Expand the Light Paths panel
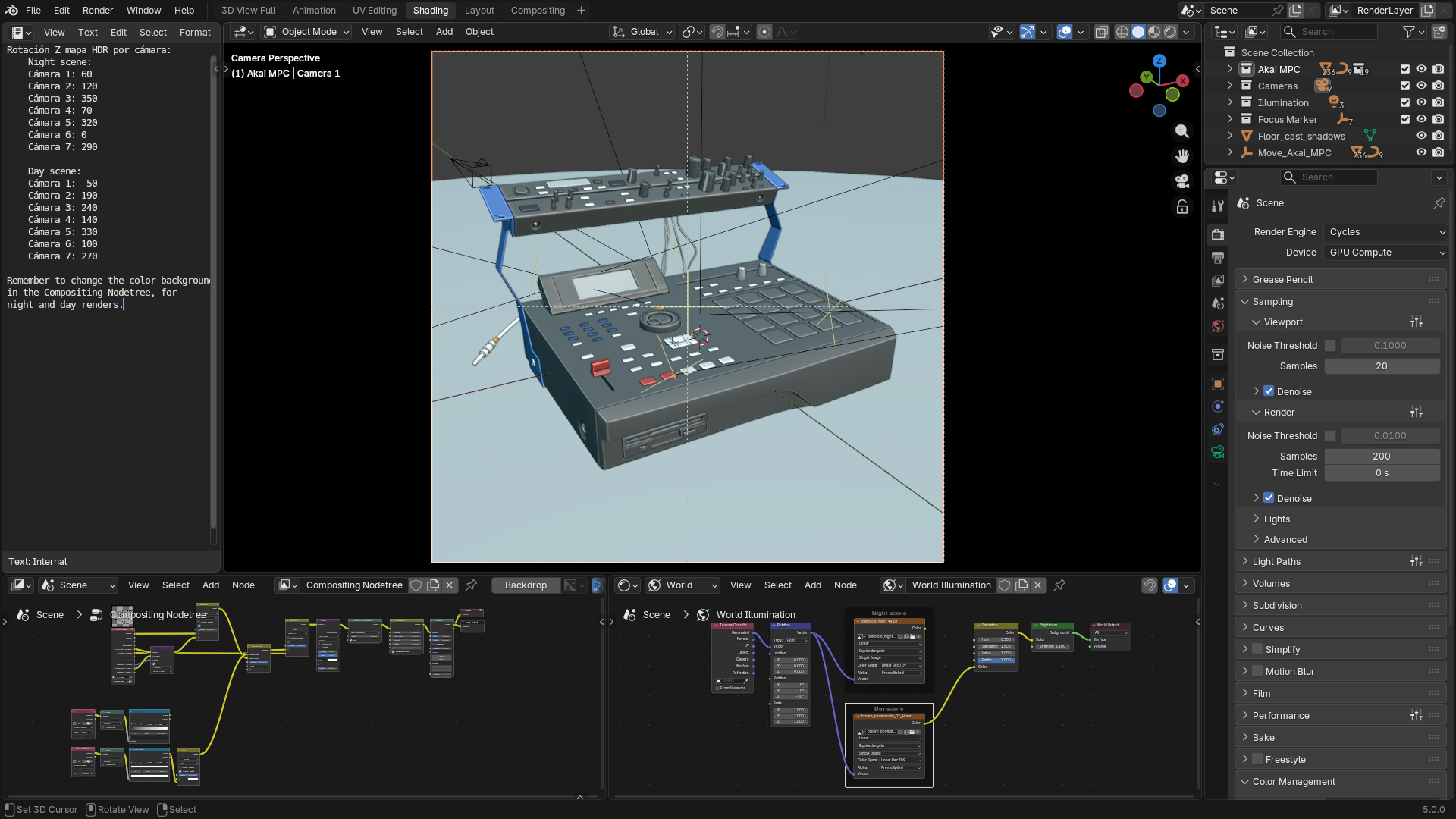This screenshot has width=1456, height=819. coord(1276,562)
